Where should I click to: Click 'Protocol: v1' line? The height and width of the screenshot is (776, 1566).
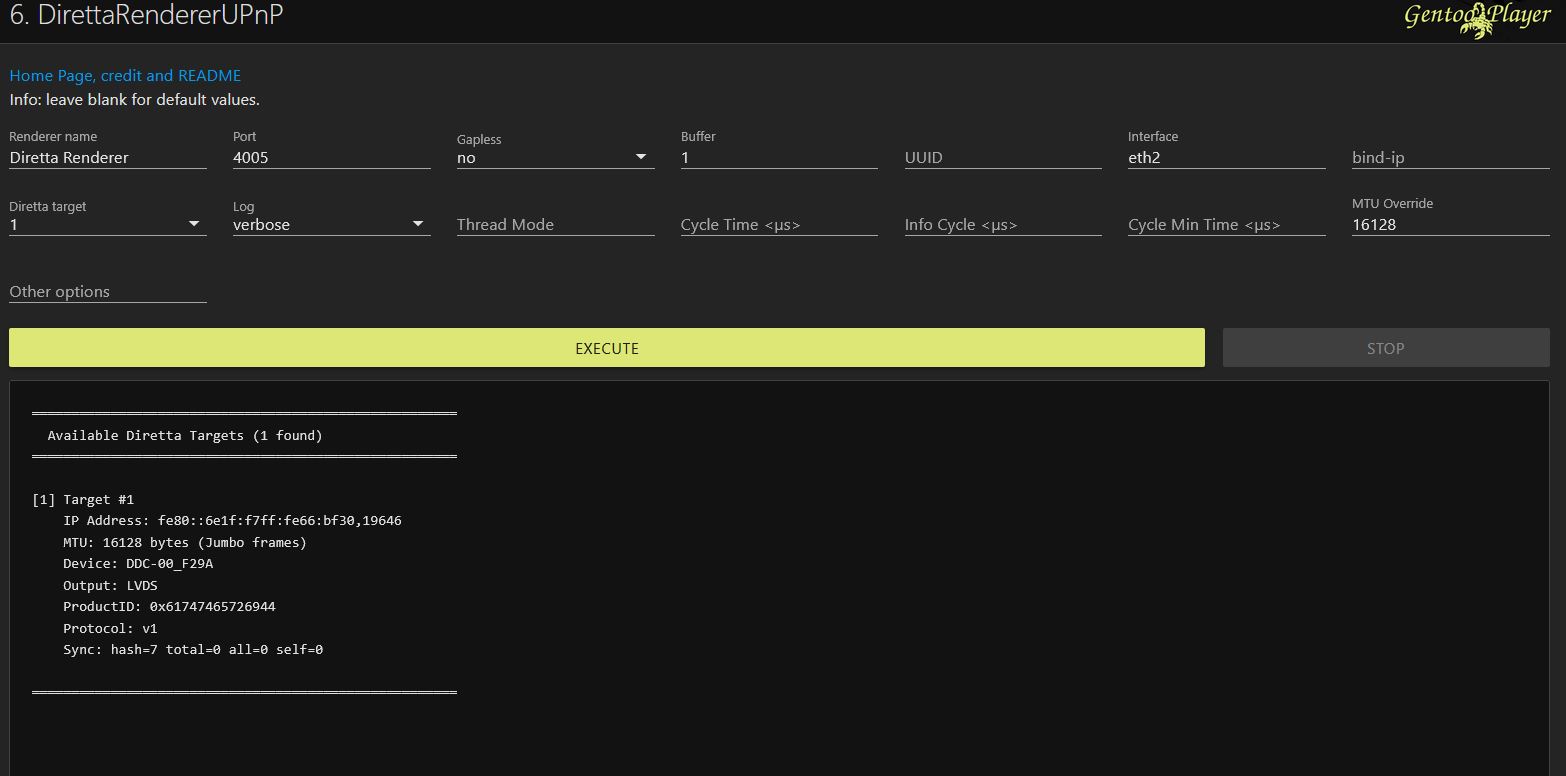[110, 629]
